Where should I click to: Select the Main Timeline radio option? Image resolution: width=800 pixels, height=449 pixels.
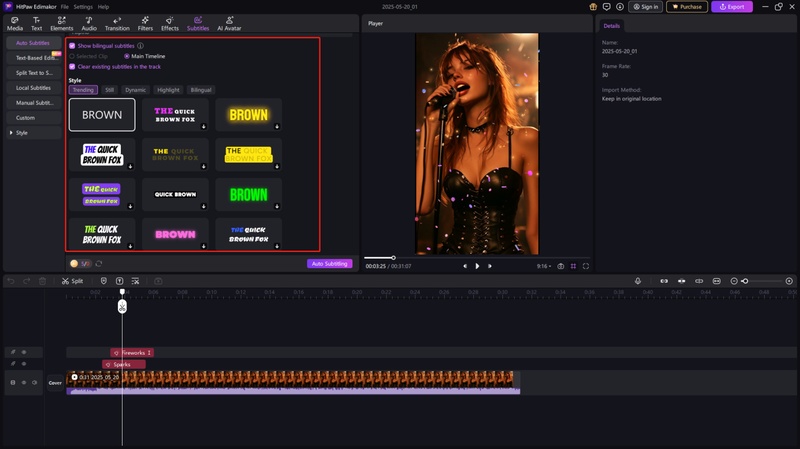(127, 56)
